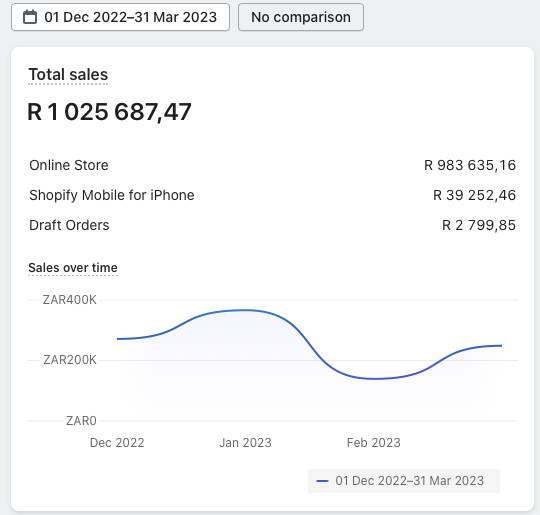Click the calendar icon in date picker

30,17
